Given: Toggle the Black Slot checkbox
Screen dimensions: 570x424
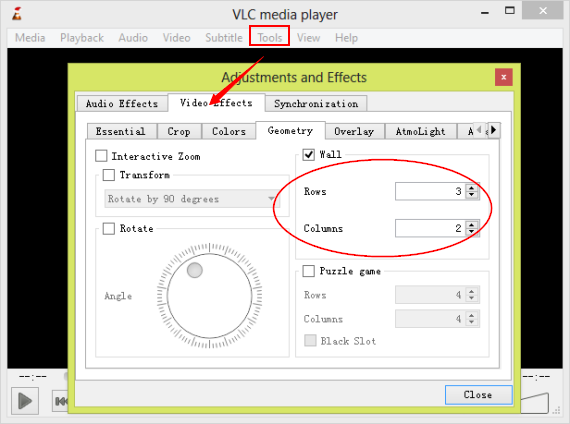Looking at the screenshot, I should pyautogui.click(x=310, y=340).
